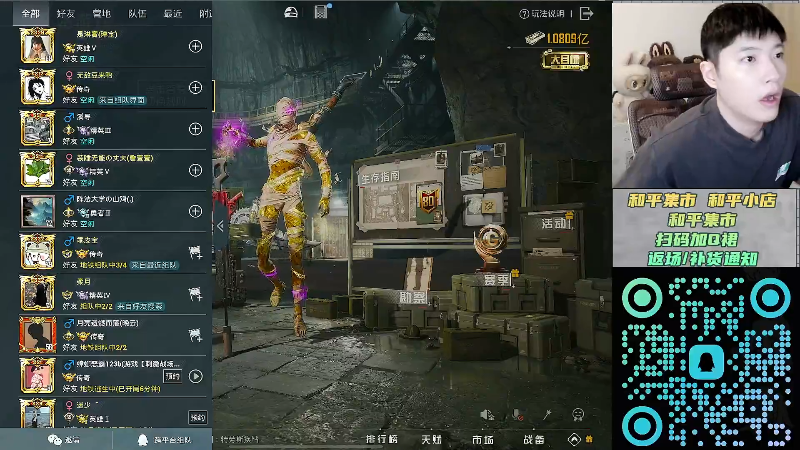Open the 好友 tab

click(x=66, y=14)
